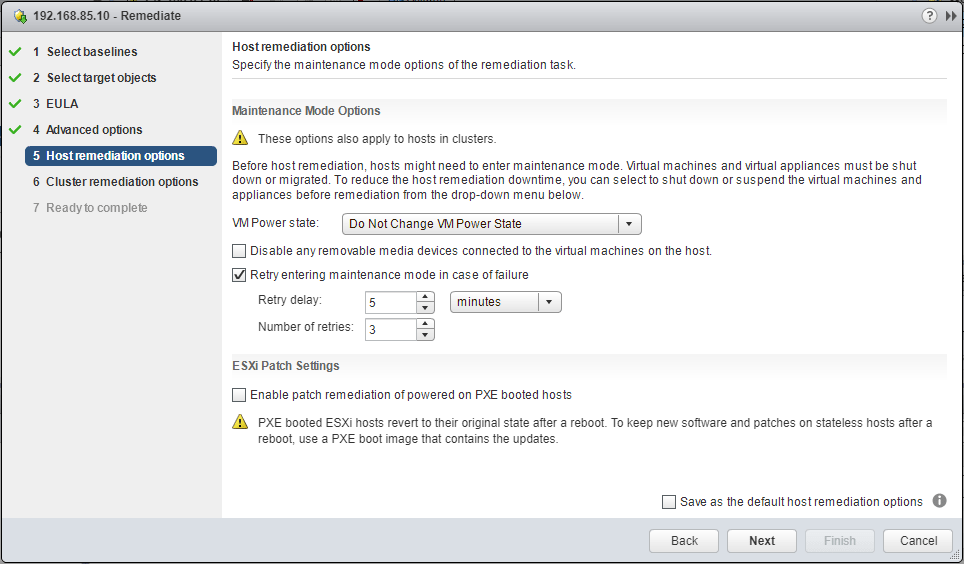
Task: Click the info icon beside Save as default
Action: click(939, 501)
